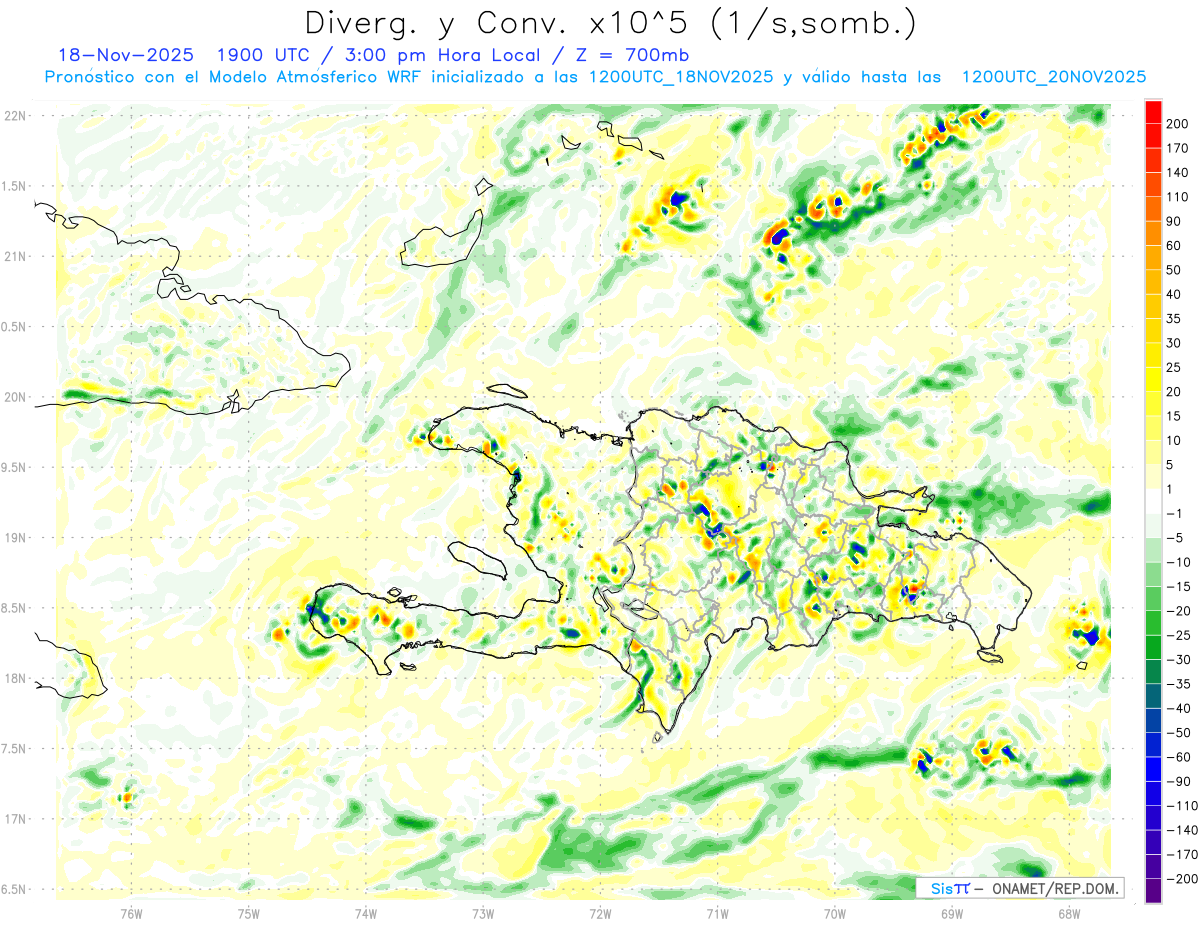
Task: Click the '-5' color scale label
Action: (x=1175, y=538)
